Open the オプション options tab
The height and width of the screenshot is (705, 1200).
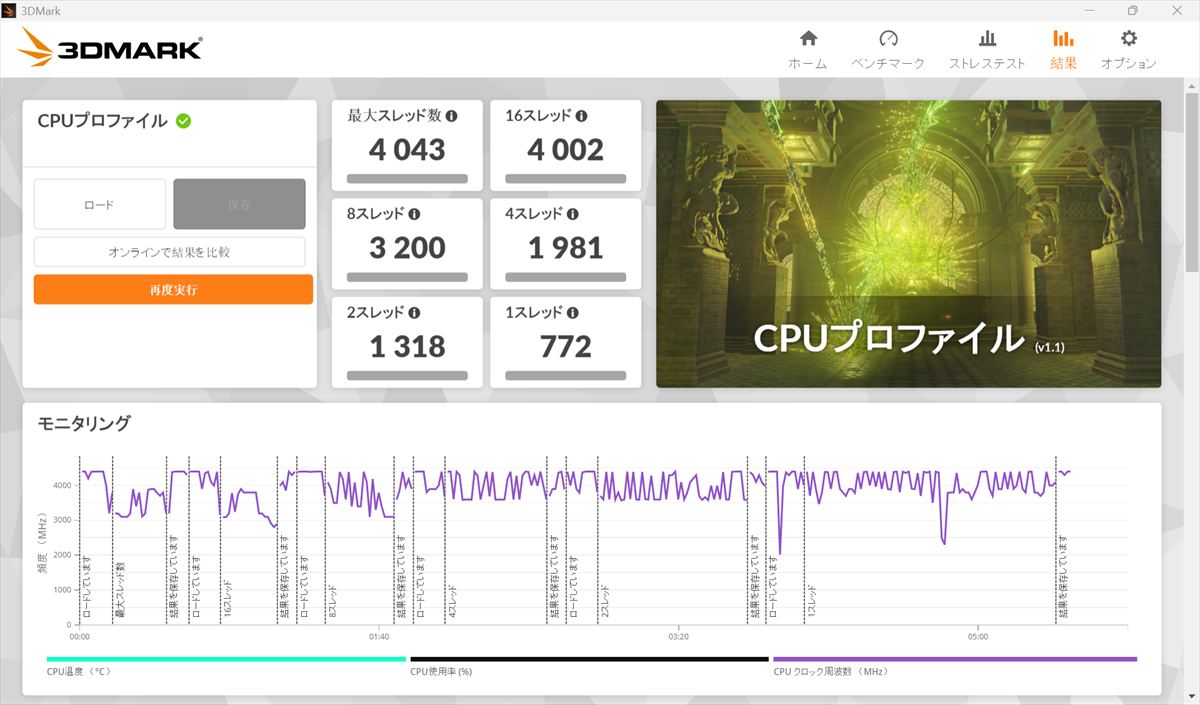(x=1128, y=49)
